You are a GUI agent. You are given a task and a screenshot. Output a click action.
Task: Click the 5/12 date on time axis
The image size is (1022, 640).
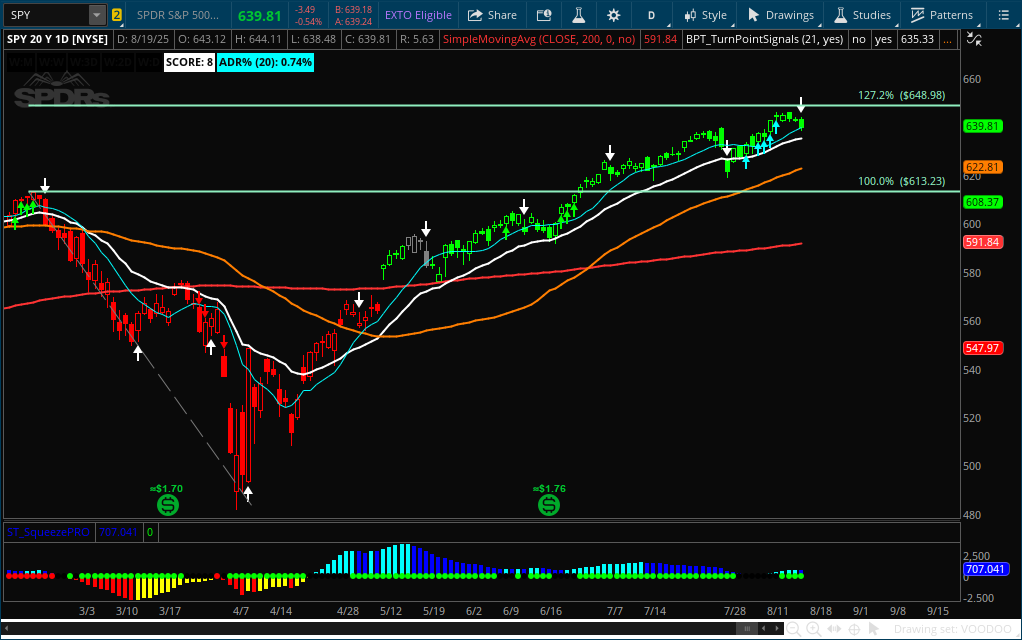coord(391,611)
